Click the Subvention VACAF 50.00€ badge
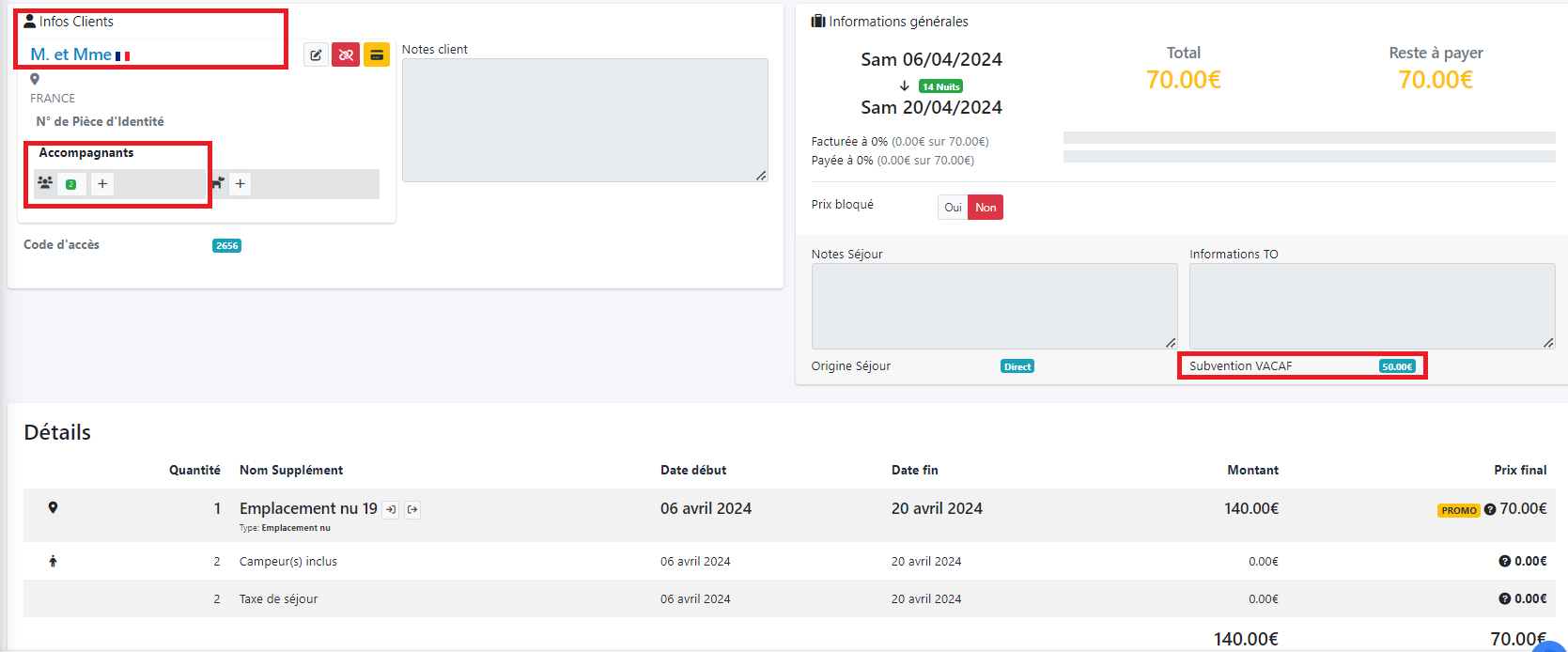Image resolution: width=1568 pixels, height=652 pixels. [x=1397, y=366]
